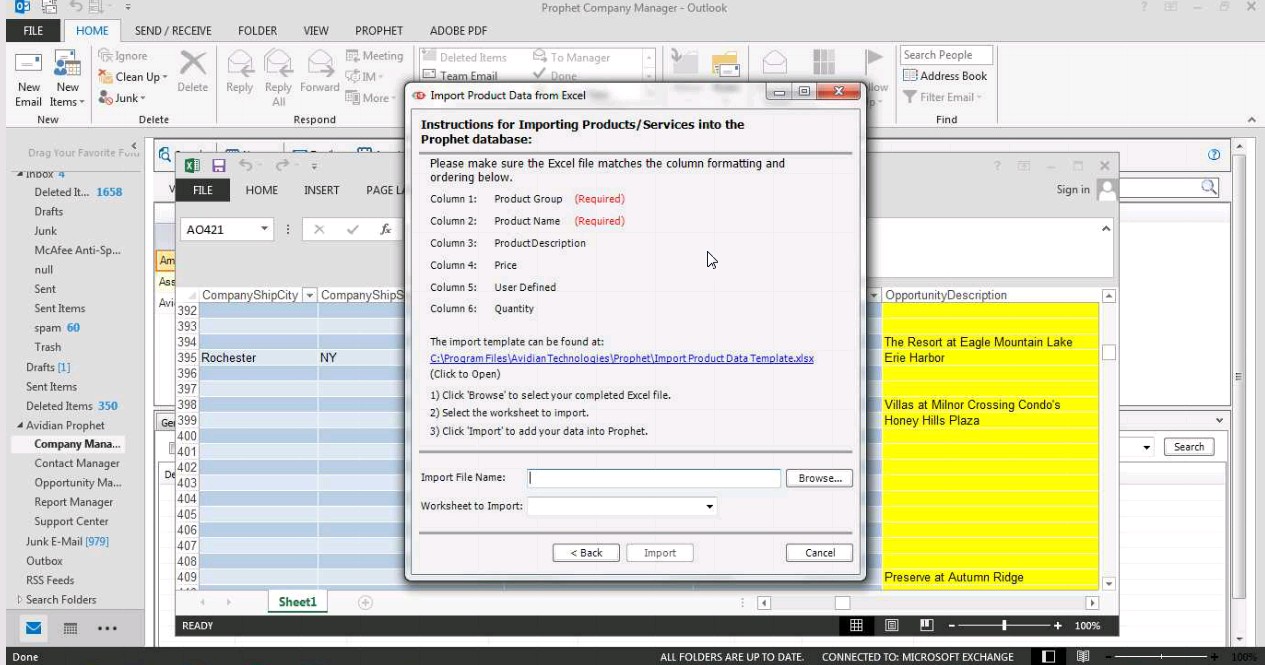Open the Drafts folder under Inbox
1265x665 pixels.
click(48, 211)
